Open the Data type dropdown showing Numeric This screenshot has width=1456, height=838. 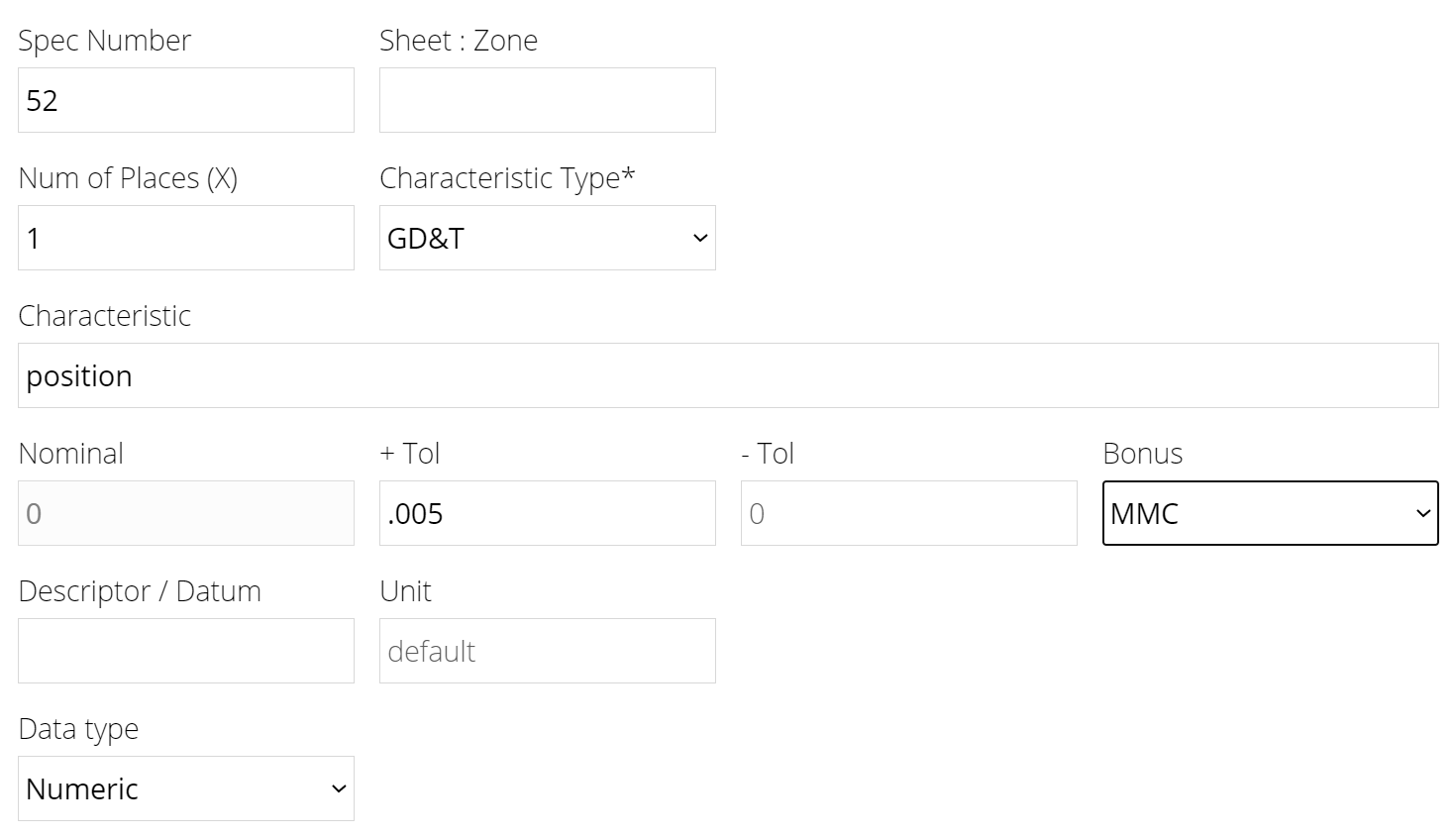coord(185,788)
